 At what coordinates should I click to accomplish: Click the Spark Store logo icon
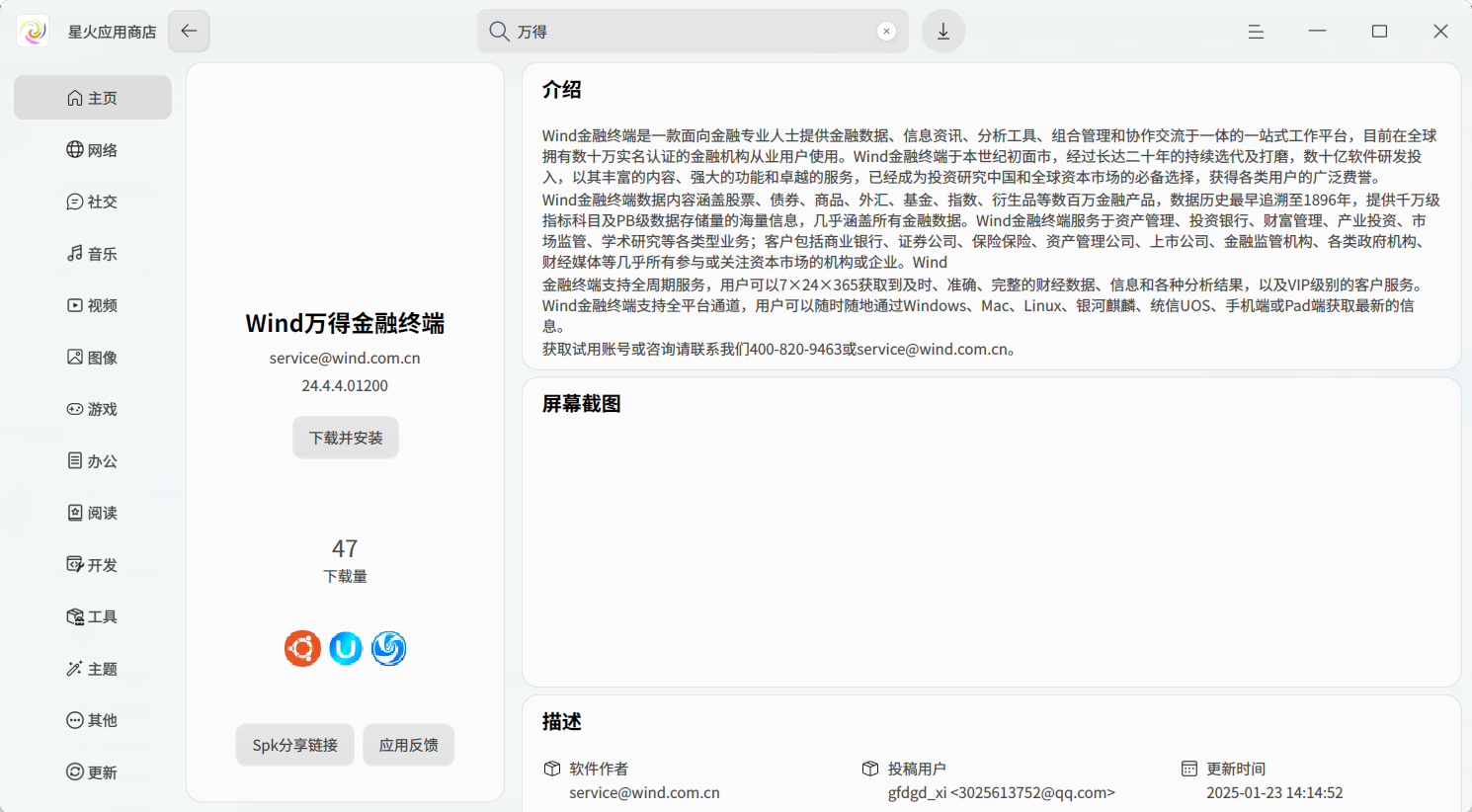33,32
